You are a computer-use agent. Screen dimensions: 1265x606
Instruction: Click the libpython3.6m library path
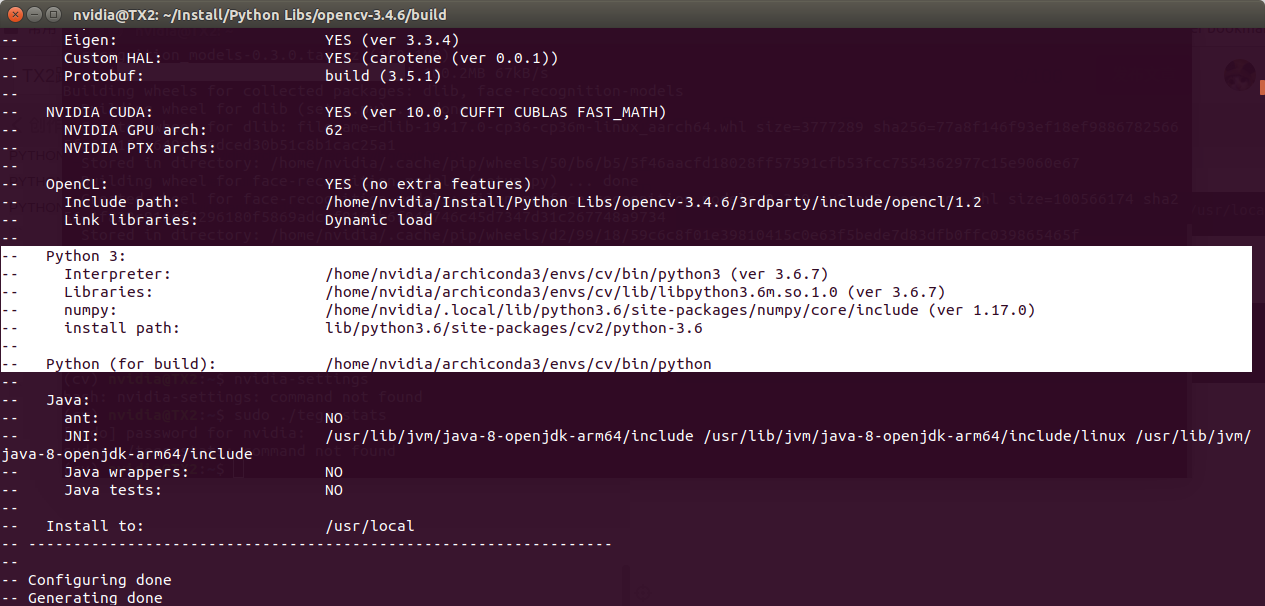[560, 292]
